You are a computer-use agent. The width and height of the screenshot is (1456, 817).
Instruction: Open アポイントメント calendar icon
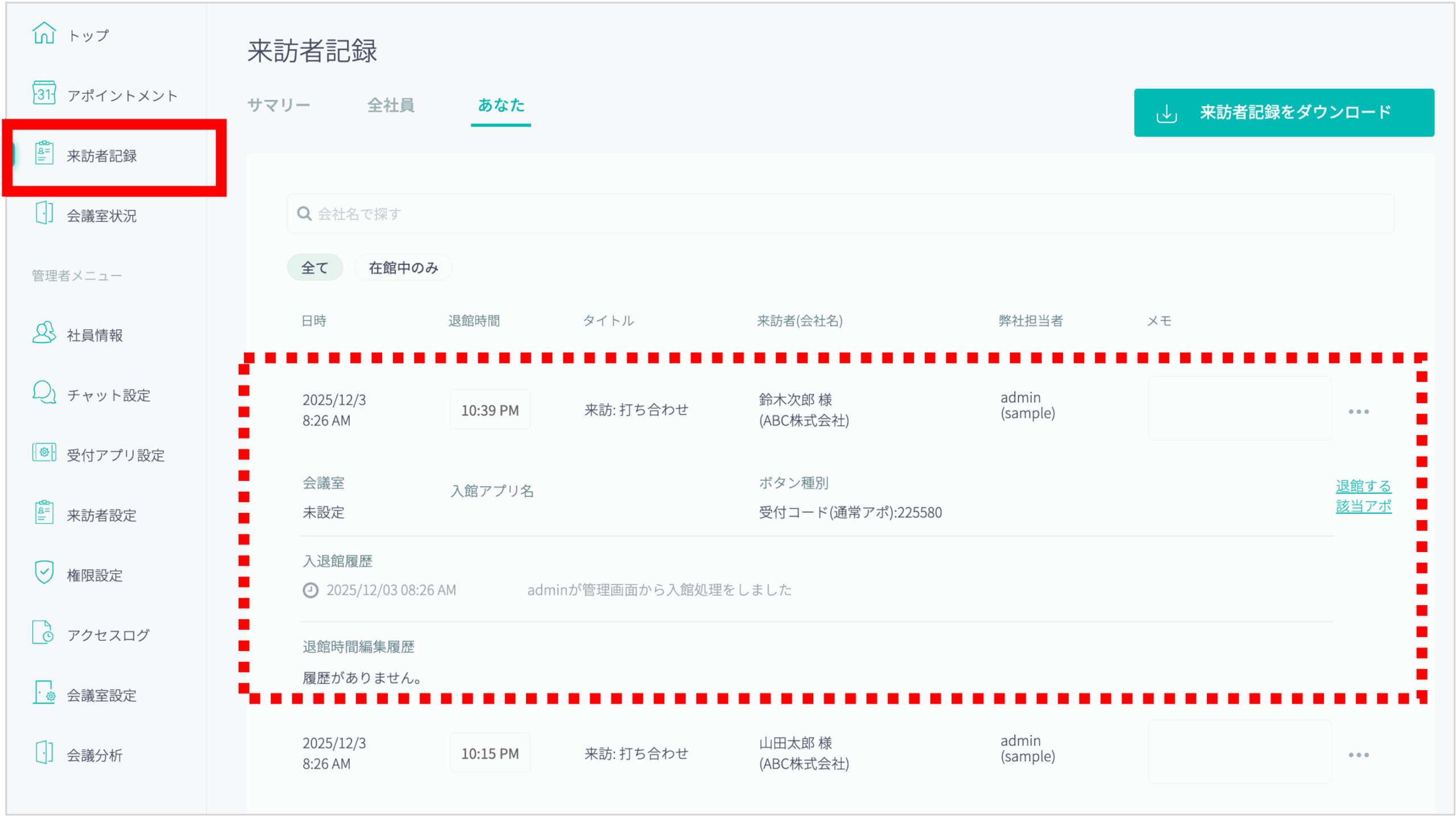click(44, 93)
